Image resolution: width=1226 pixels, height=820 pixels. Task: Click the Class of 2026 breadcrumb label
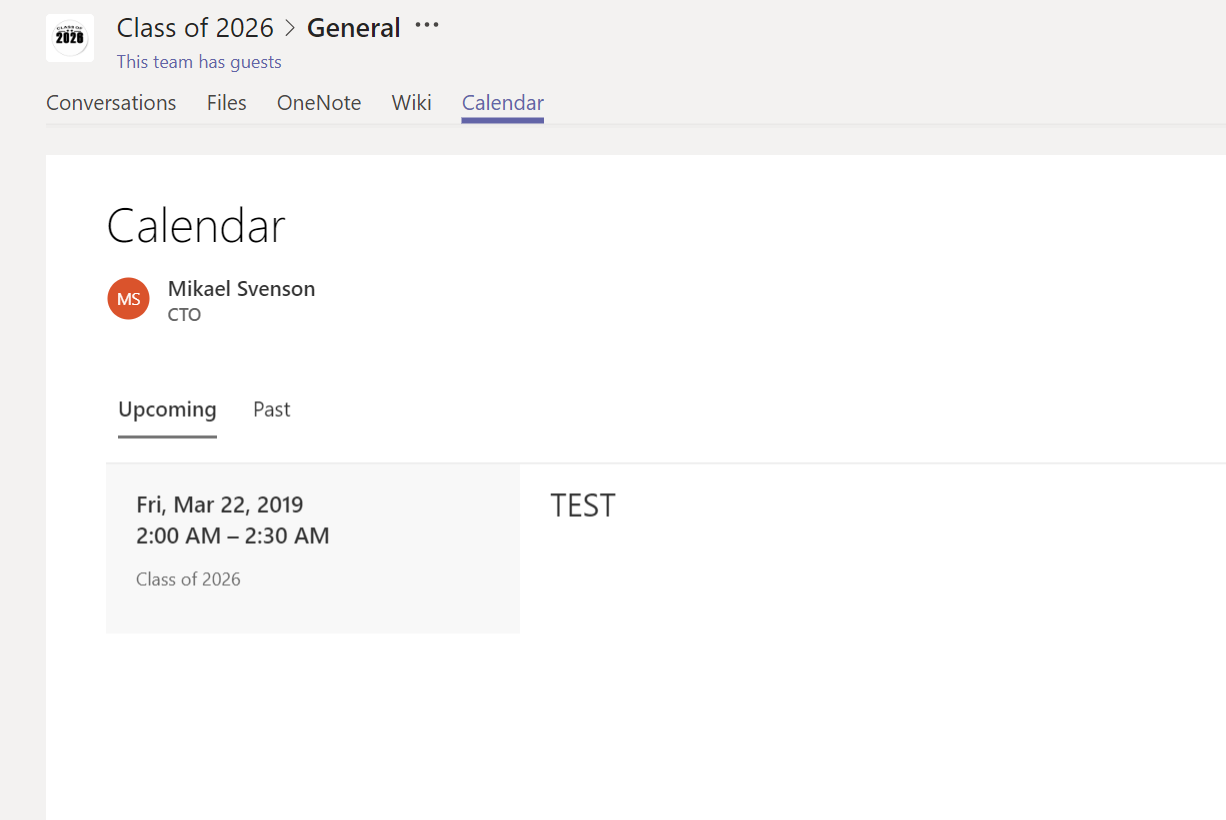pyautogui.click(x=195, y=27)
